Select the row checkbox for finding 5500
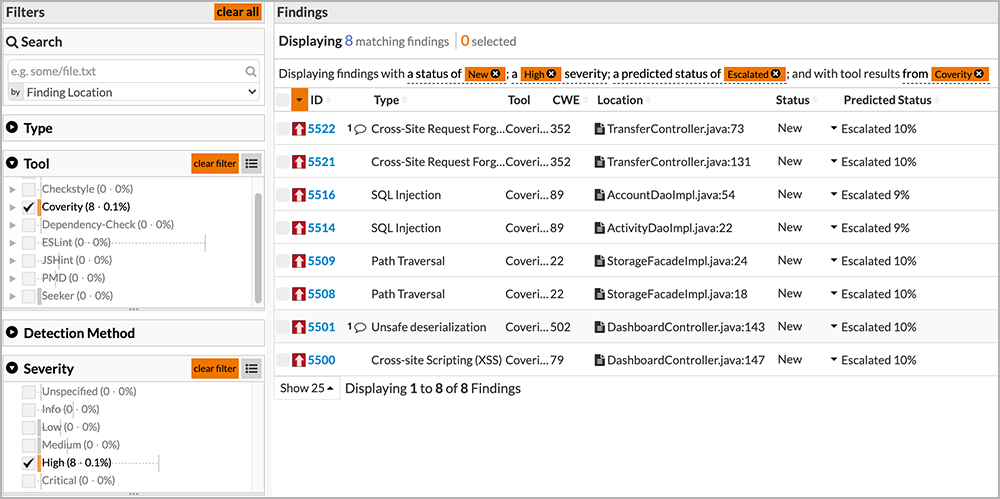Screen dimensions: 1000x499 coord(283,360)
